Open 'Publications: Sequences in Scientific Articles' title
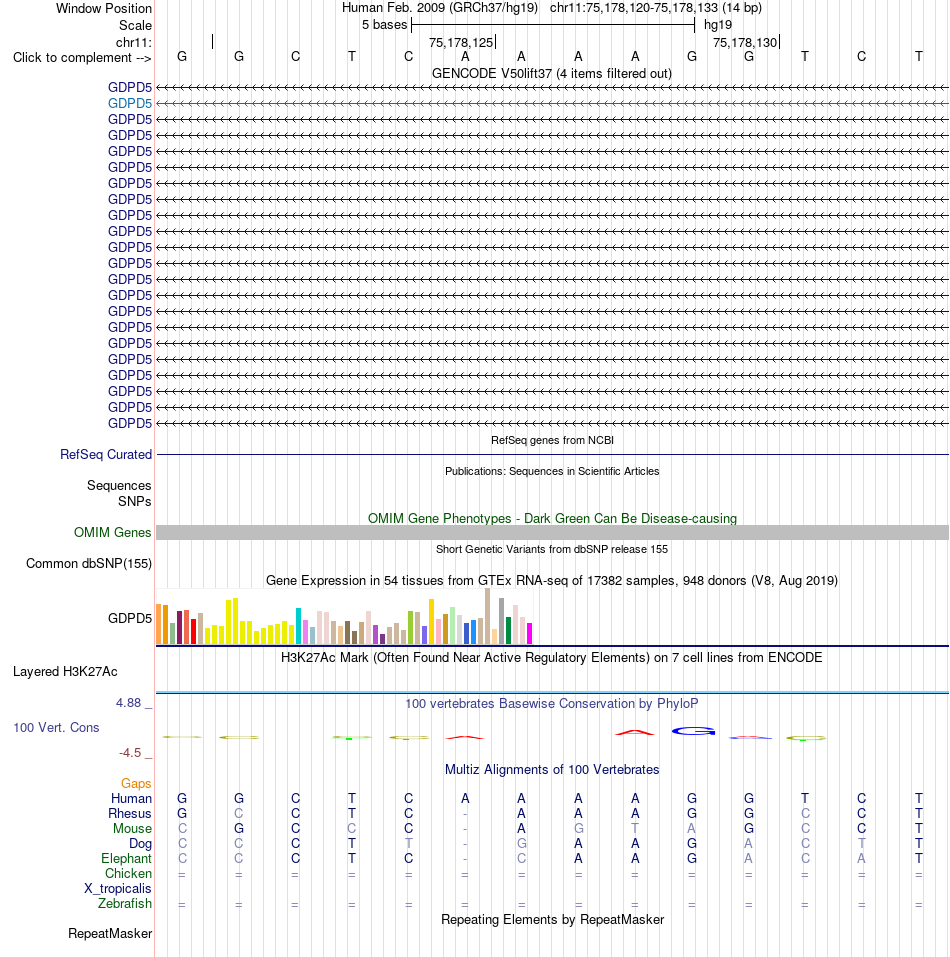The image size is (950, 957). [552, 471]
